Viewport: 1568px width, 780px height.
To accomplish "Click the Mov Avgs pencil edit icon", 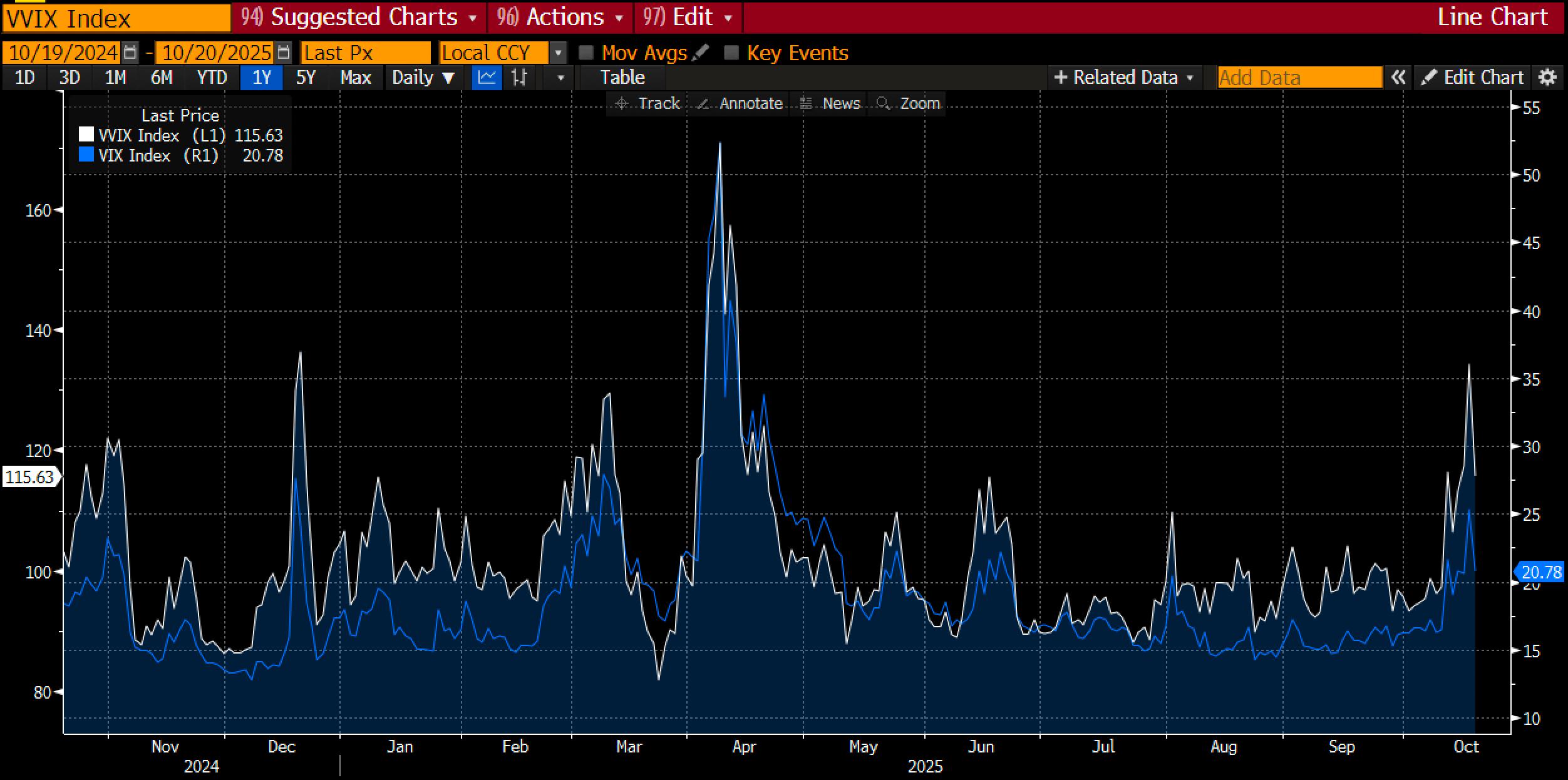I will pos(701,52).
